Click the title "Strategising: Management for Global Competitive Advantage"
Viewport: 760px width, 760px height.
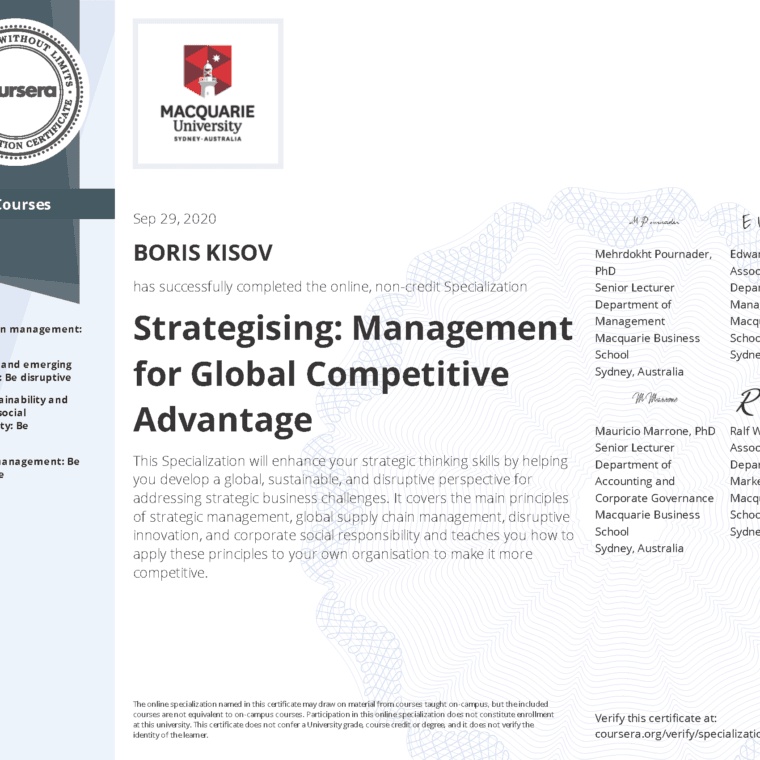(353, 373)
